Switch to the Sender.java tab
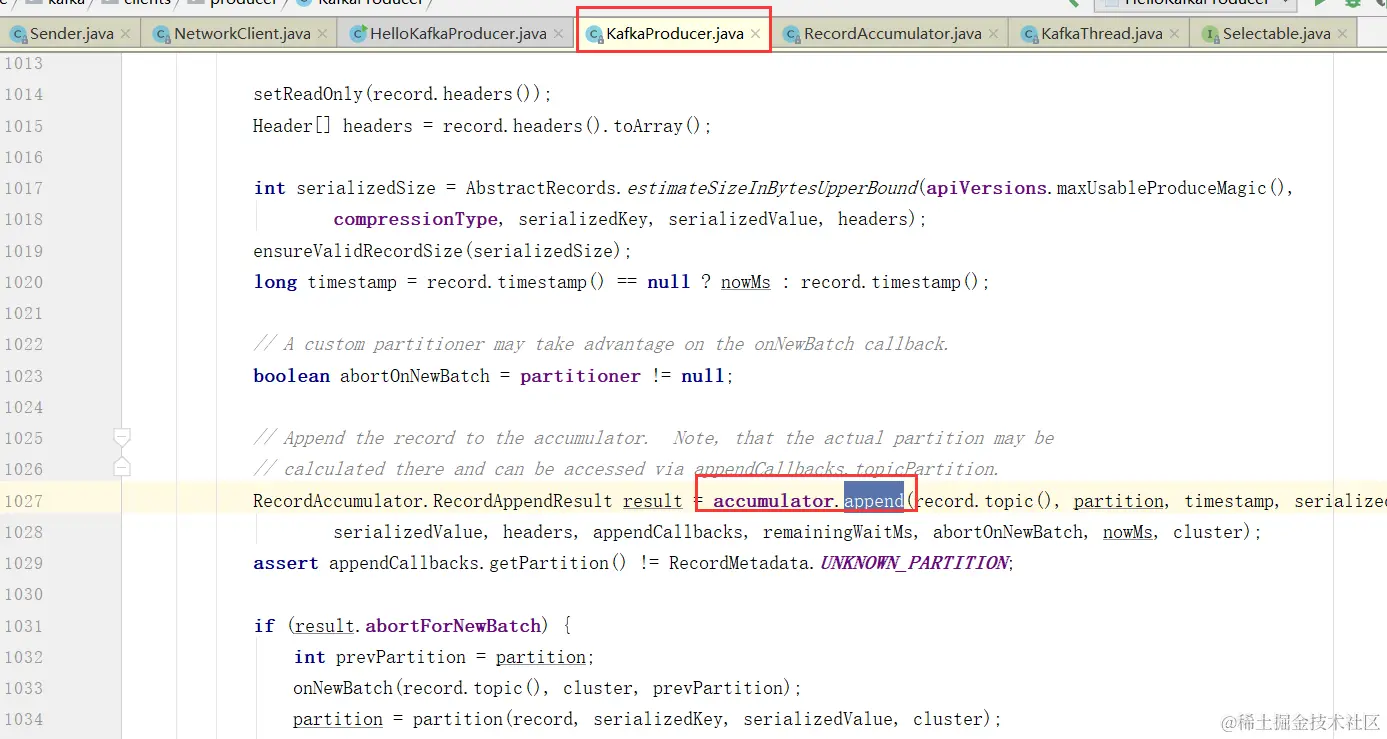The width and height of the screenshot is (1387, 739). click(71, 33)
